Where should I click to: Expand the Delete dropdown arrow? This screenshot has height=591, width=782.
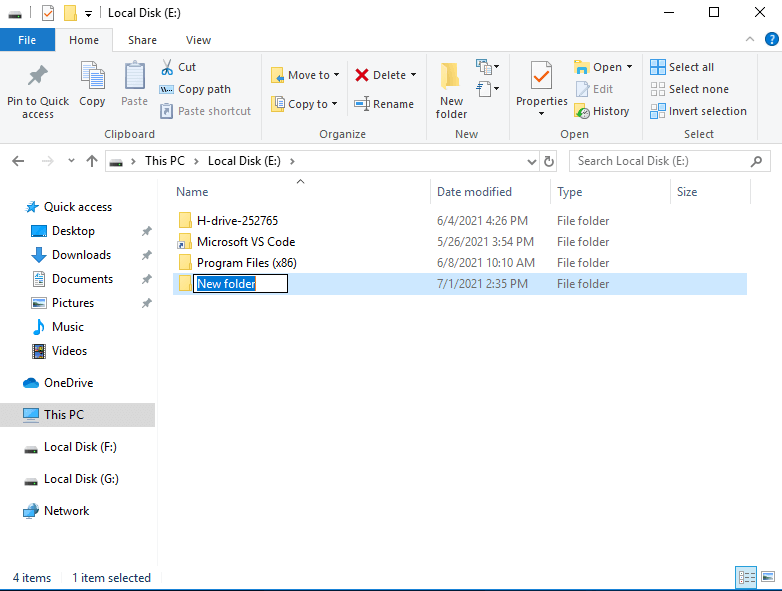tap(413, 75)
